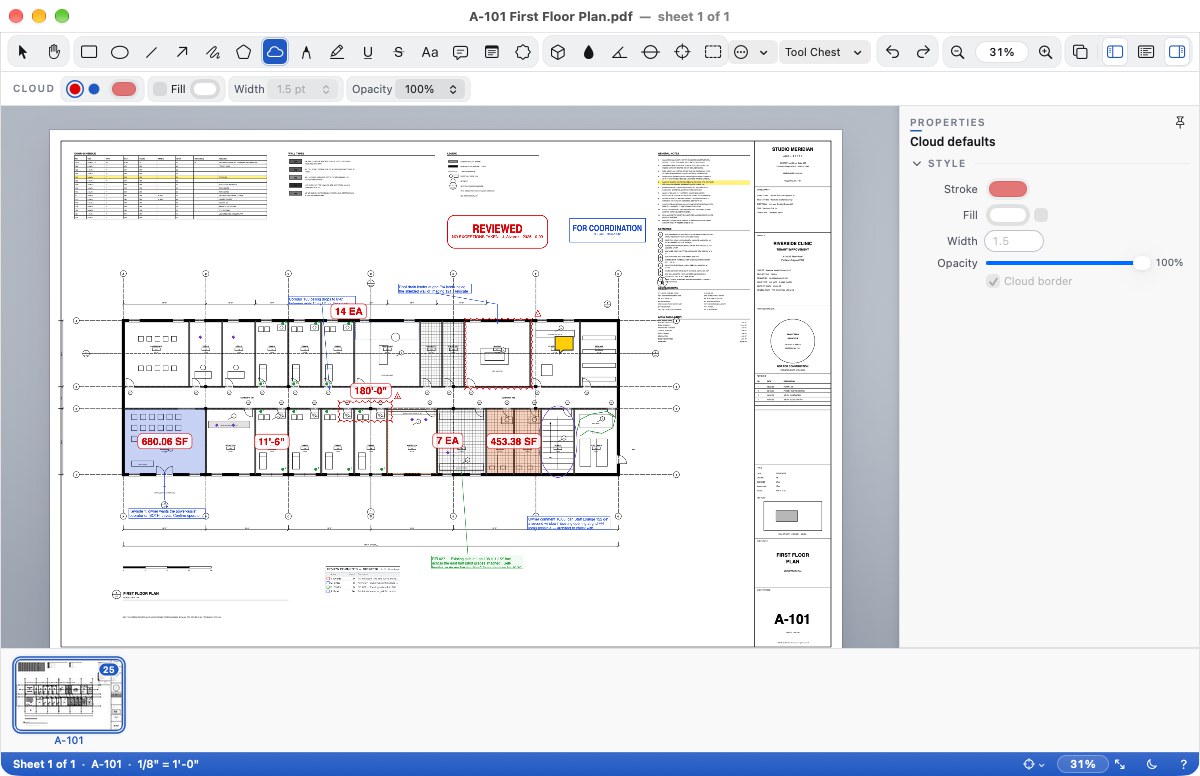Select the freehand squiggle tool
The width and height of the screenshot is (1200, 776).
(213, 52)
